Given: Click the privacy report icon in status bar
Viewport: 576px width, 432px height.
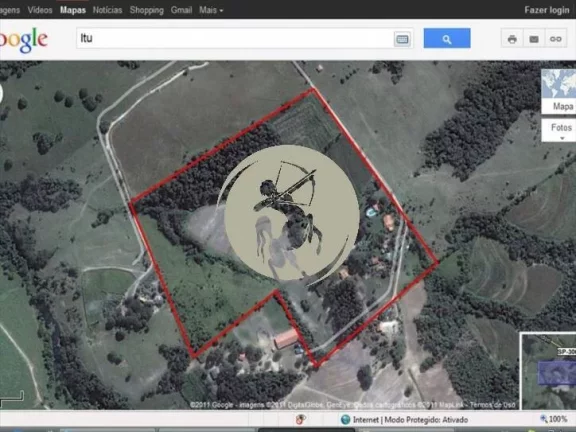Looking at the screenshot, I should [x=301, y=419].
